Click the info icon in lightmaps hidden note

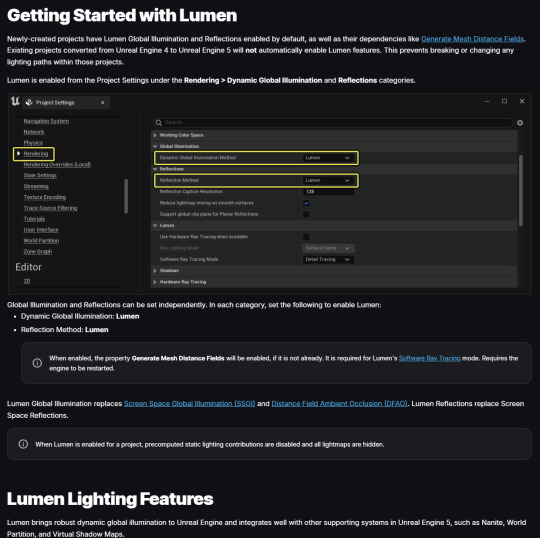[x=23, y=444]
